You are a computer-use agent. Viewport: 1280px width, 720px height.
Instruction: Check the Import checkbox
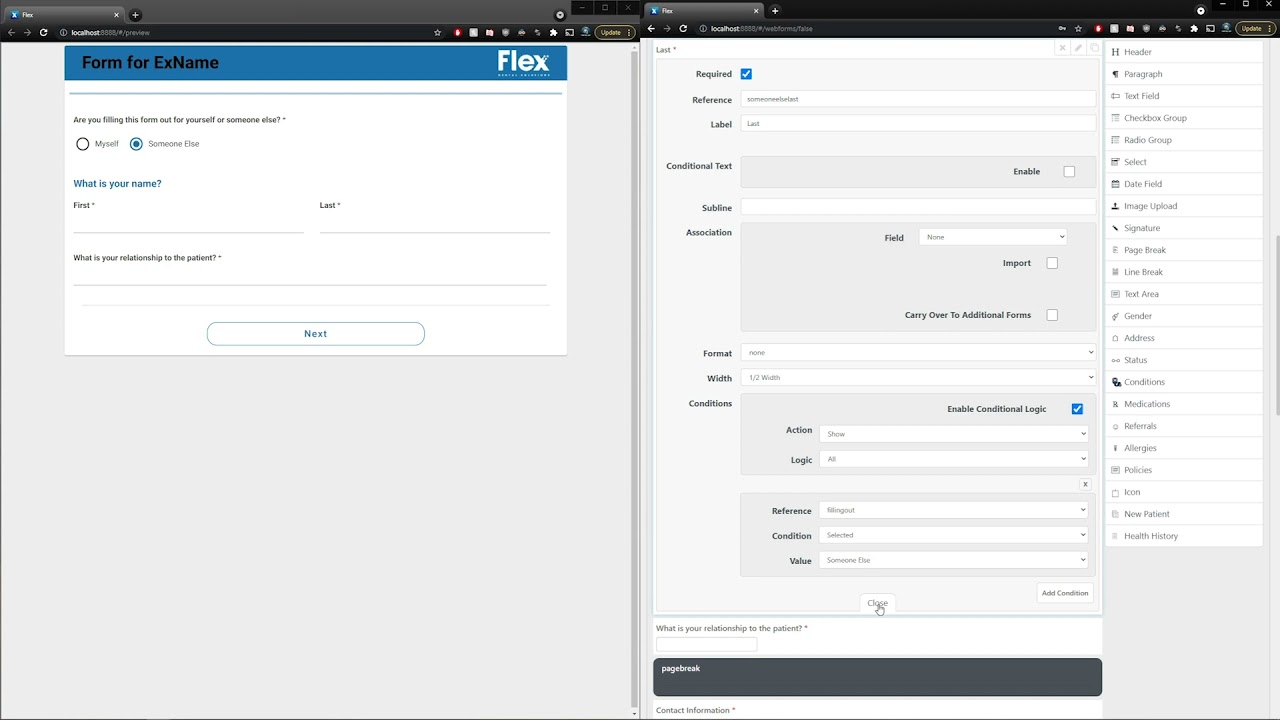1052,263
